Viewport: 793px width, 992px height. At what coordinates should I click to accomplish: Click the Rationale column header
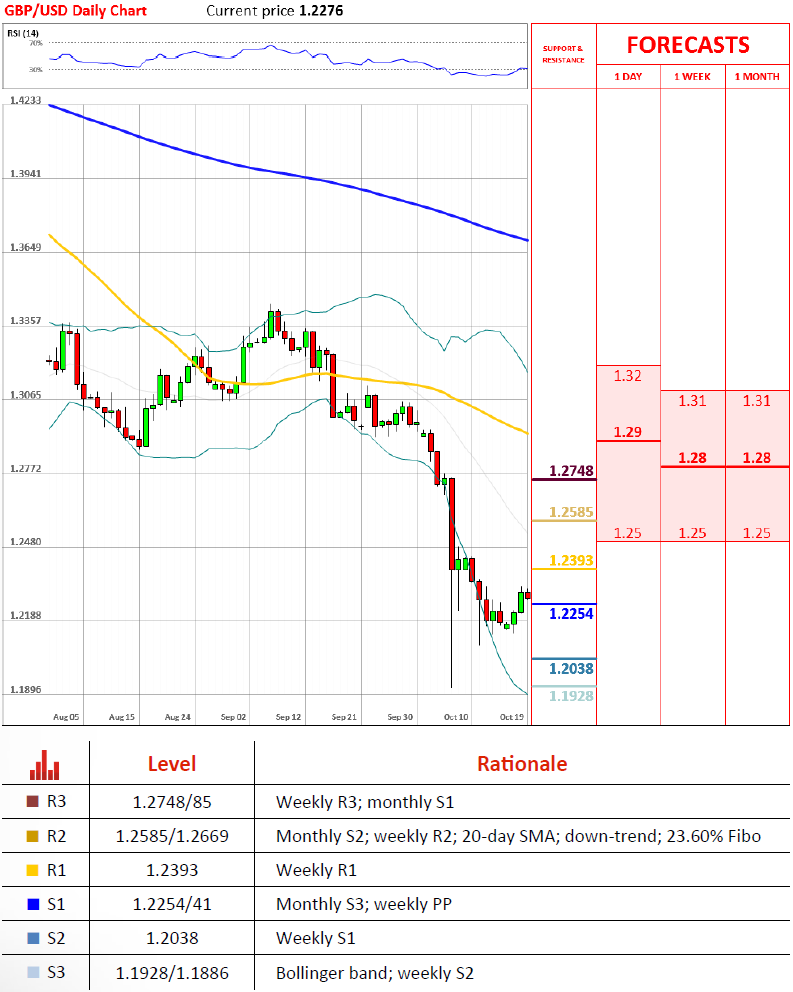[x=522, y=764]
